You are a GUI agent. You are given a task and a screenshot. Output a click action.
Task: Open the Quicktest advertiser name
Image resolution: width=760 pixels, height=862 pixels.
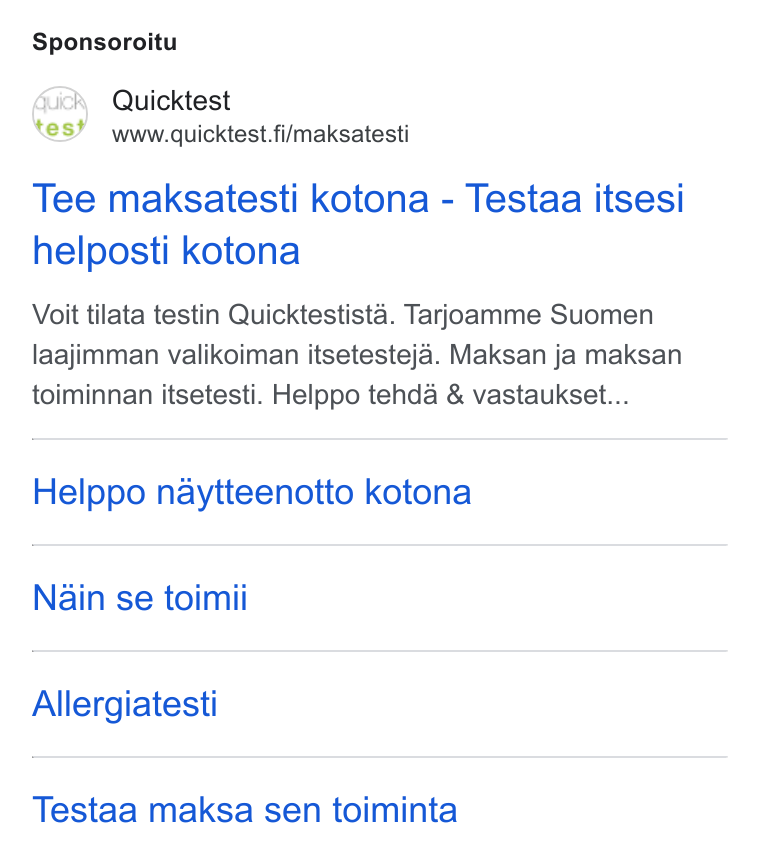171,101
